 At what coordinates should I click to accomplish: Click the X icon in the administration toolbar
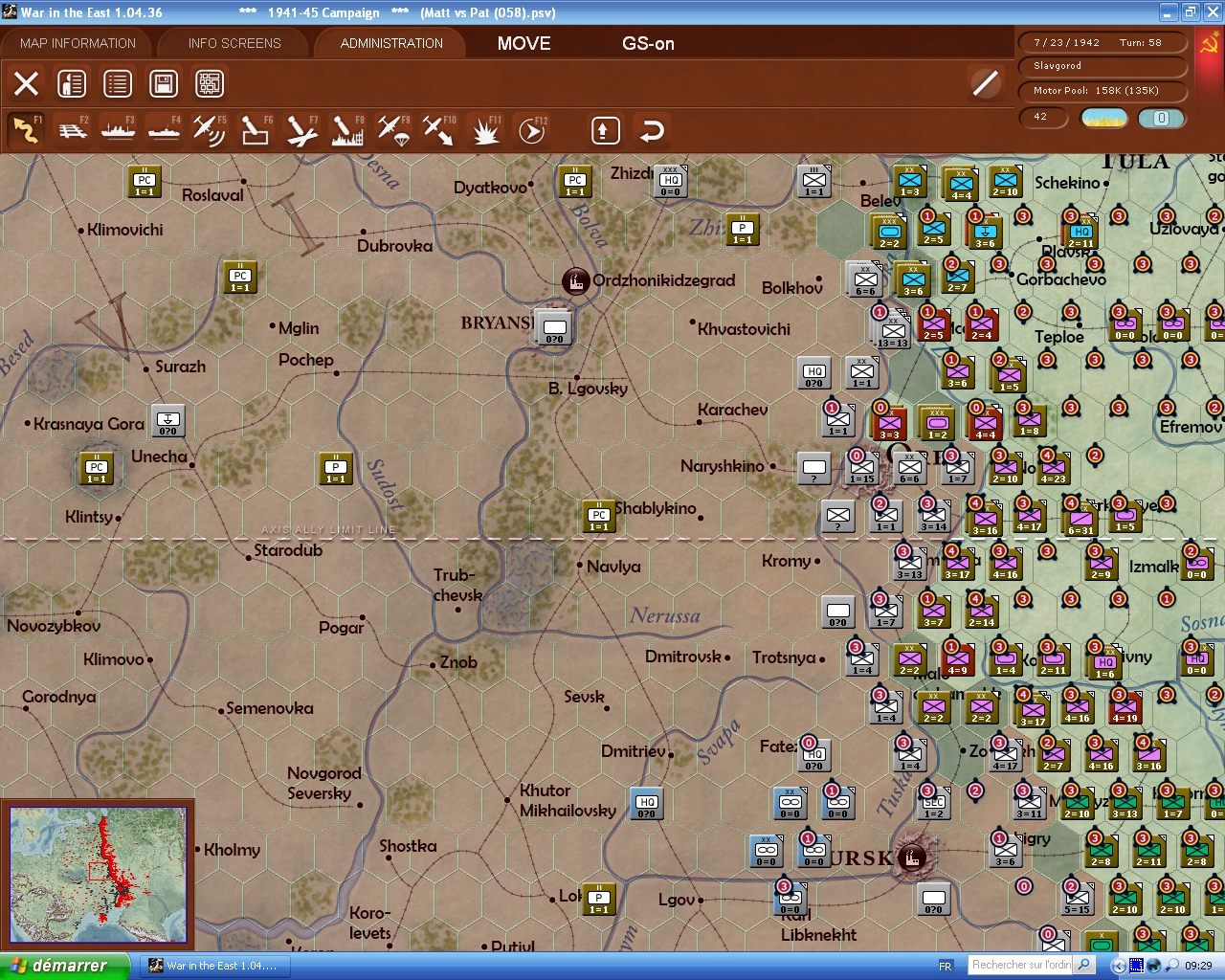click(27, 83)
